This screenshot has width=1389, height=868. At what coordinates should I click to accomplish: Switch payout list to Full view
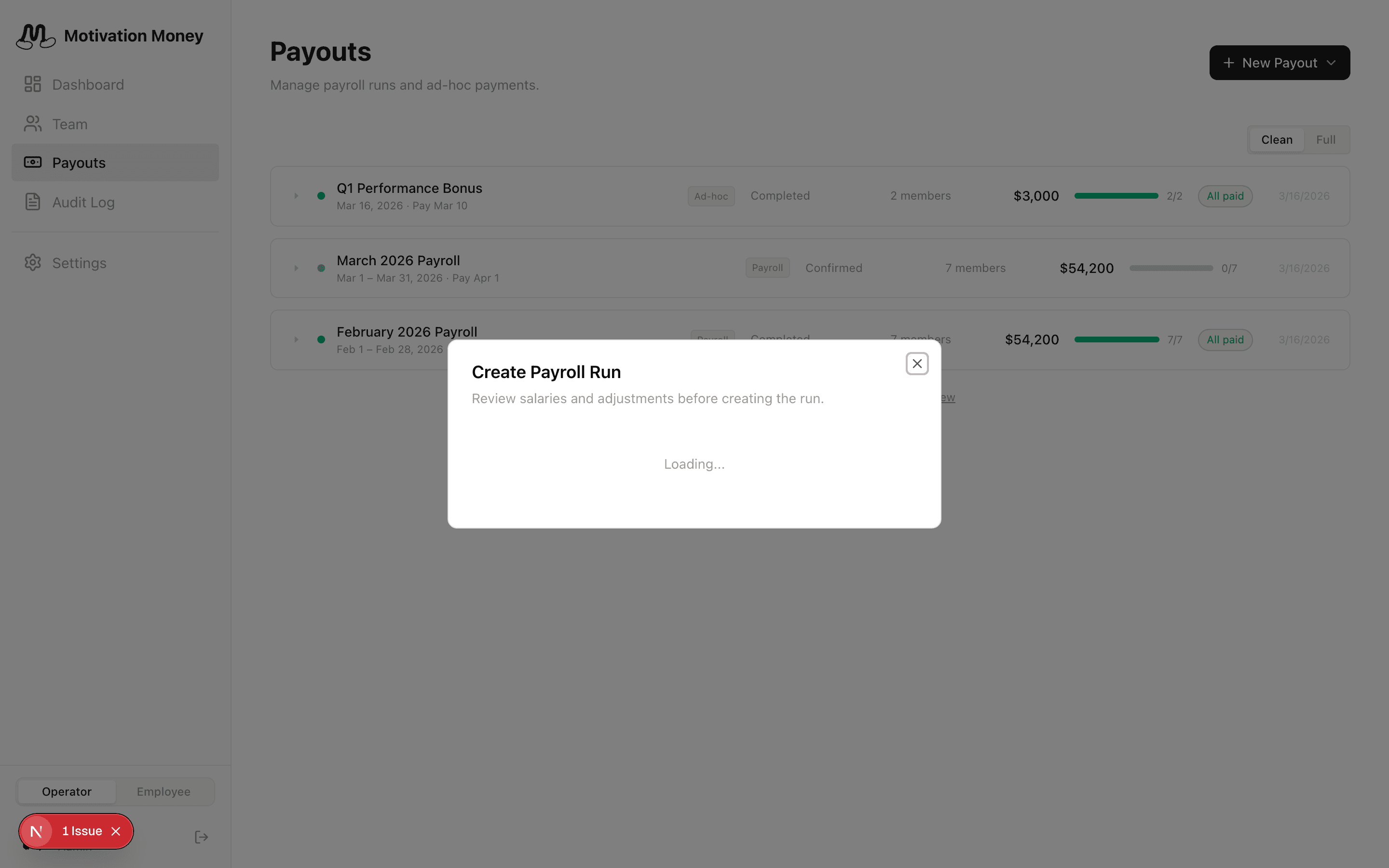[1325, 140]
